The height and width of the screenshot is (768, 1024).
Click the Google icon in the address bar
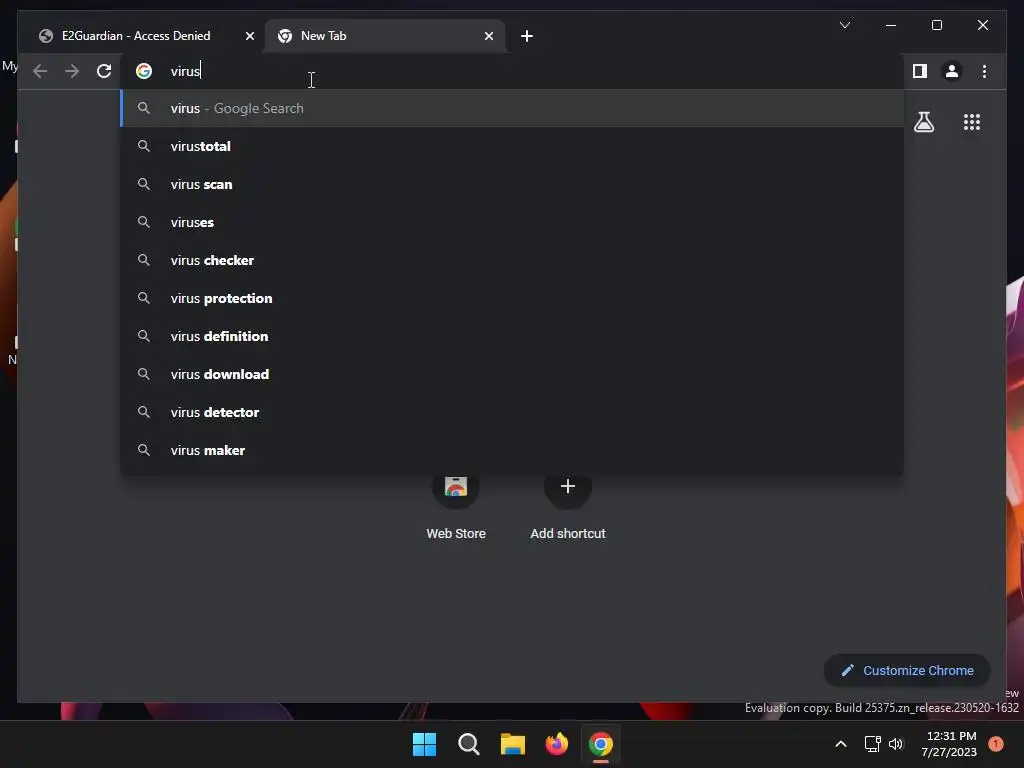(x=144, y=71)
